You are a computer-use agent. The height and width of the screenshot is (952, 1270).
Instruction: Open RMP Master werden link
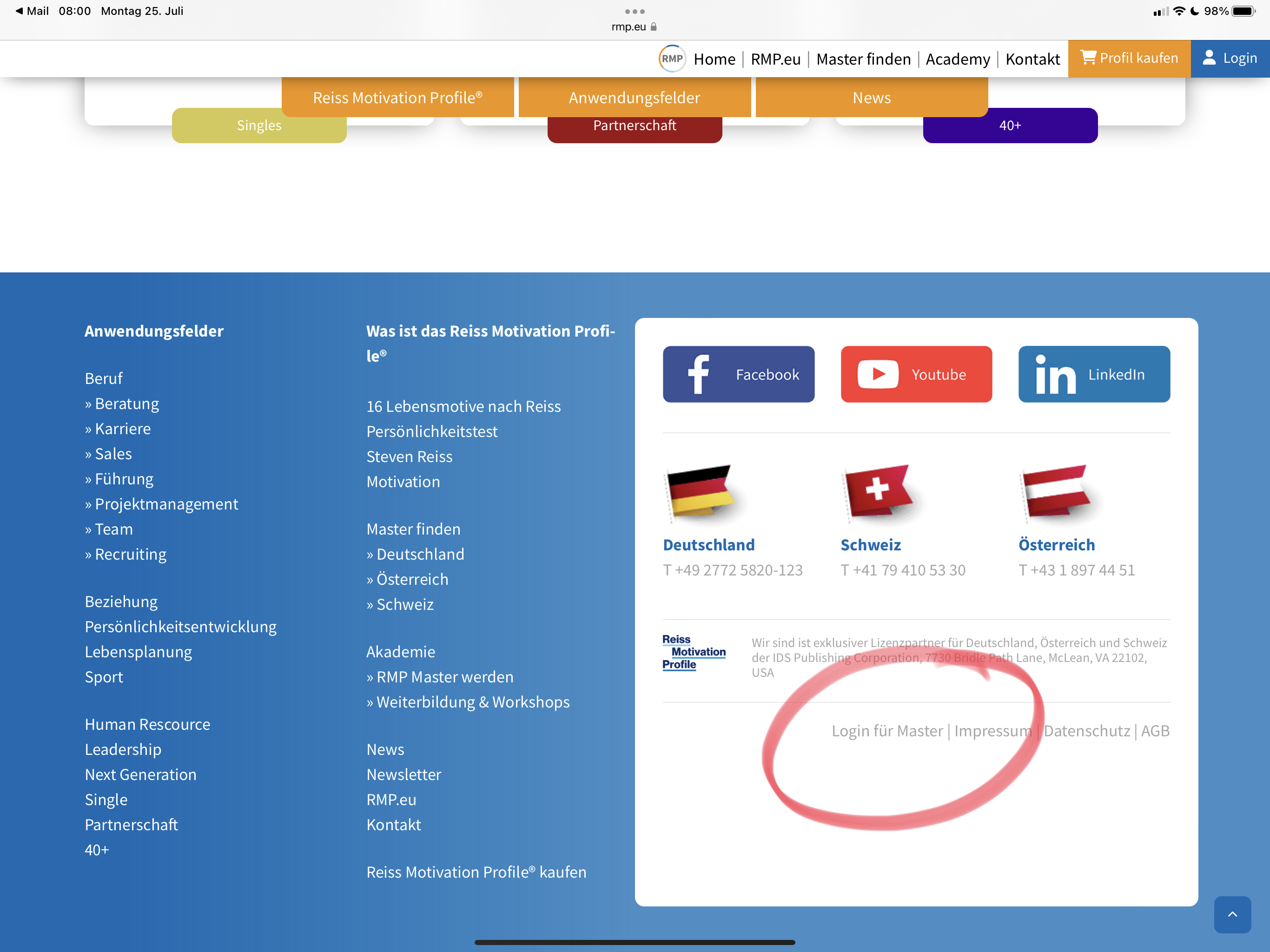tap(440, 677)
